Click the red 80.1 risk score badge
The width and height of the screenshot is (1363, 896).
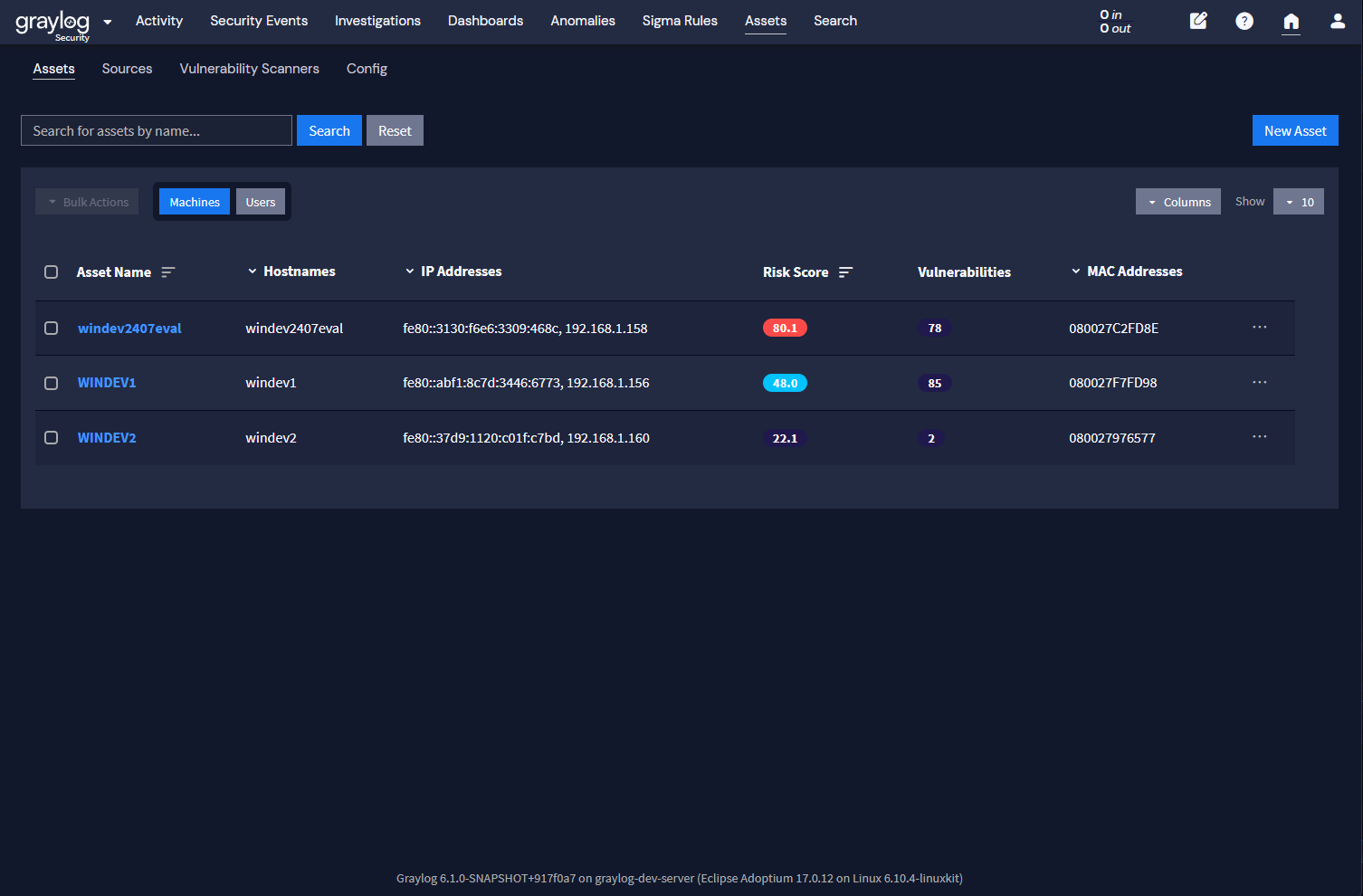coord(785,328)
